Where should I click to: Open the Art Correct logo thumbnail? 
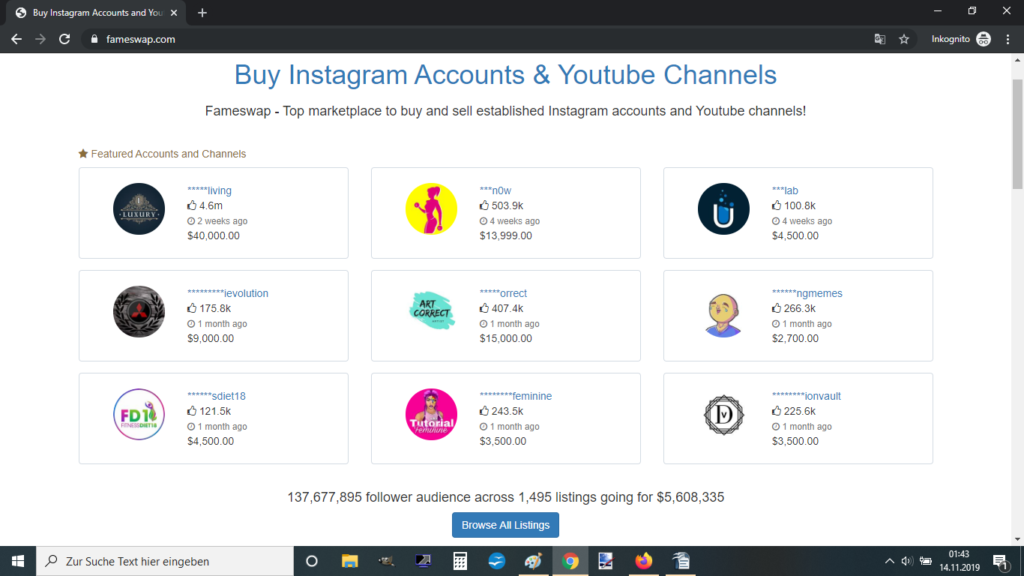point(431,312)
